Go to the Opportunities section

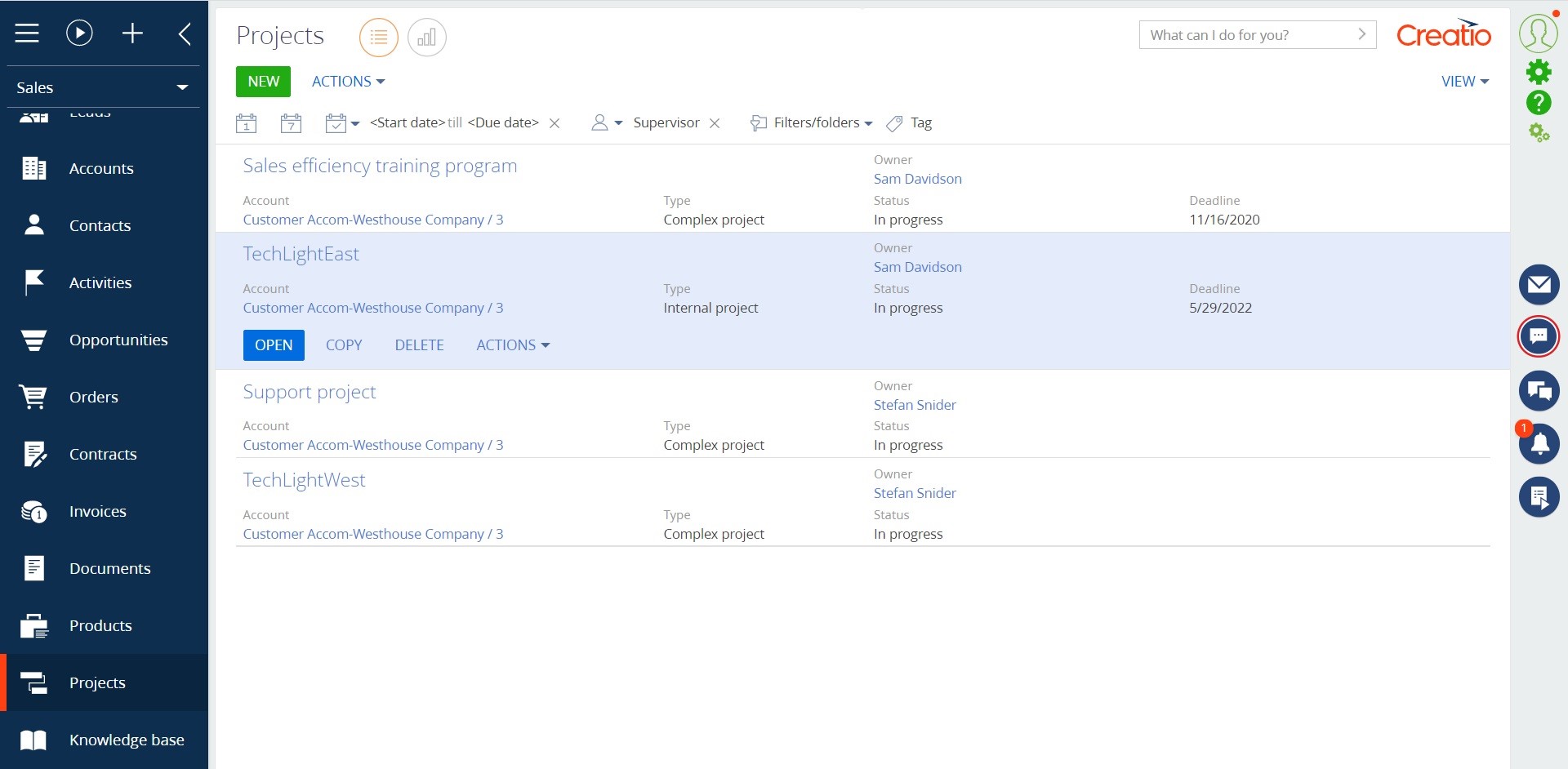[x=118, y=340]
